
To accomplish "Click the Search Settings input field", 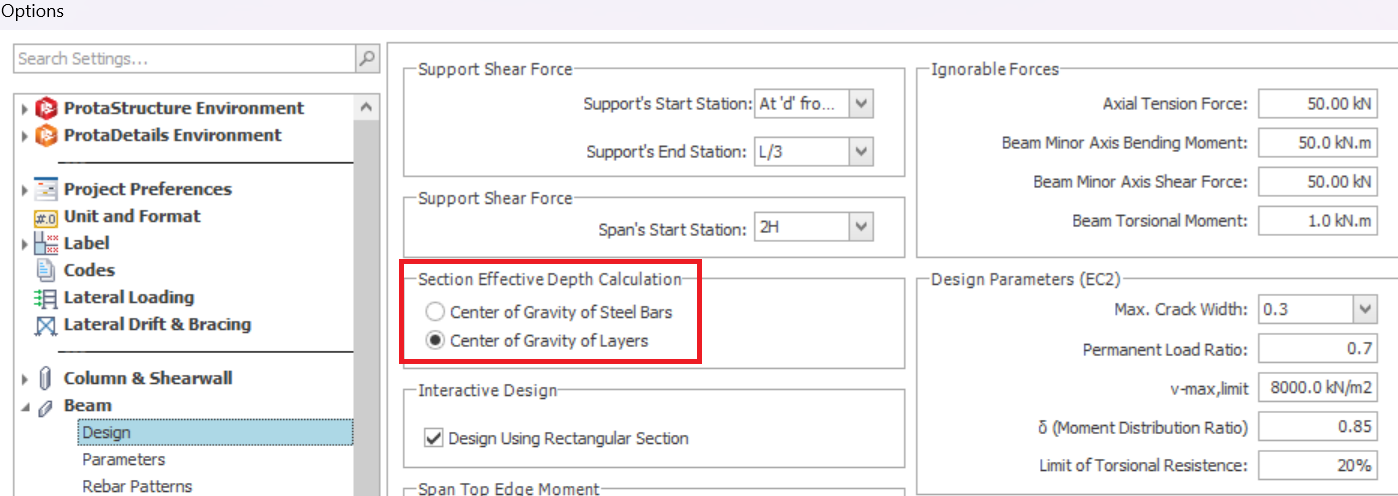I will 185,59.
